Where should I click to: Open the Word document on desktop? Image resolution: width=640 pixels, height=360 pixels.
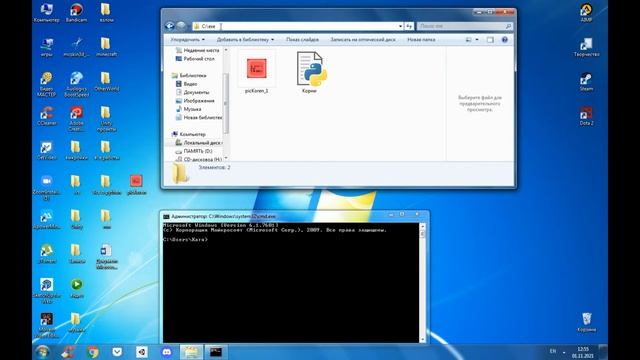pos(107,256)
